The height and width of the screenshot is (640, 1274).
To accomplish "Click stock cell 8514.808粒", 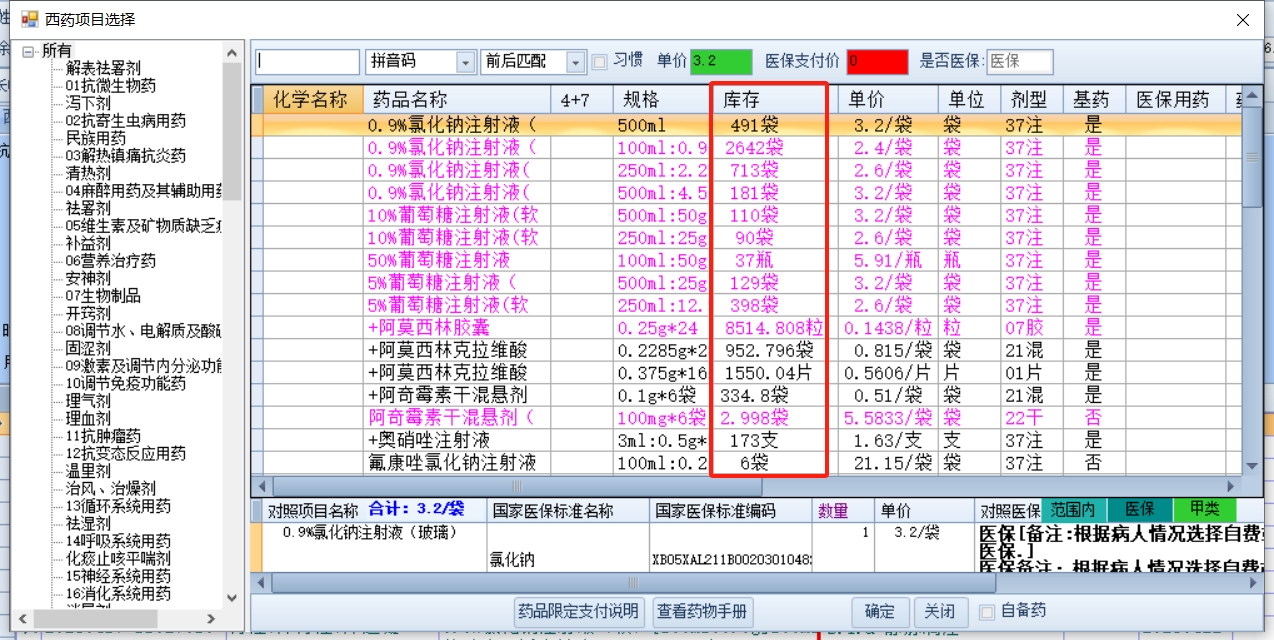I will click(775, 327).
